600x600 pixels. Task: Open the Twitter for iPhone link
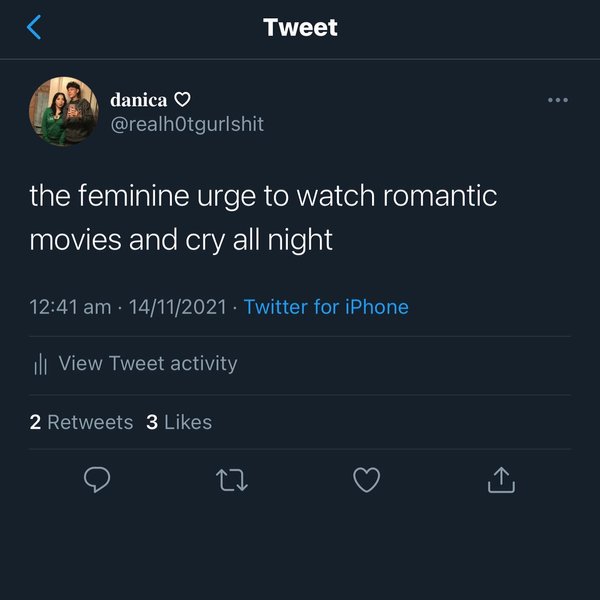point(326,307)
